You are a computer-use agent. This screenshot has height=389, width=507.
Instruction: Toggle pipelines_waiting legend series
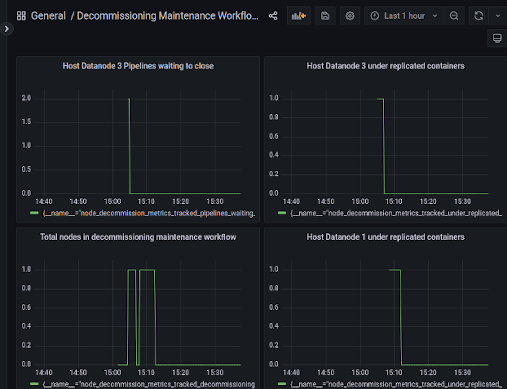tap(149, 213)
